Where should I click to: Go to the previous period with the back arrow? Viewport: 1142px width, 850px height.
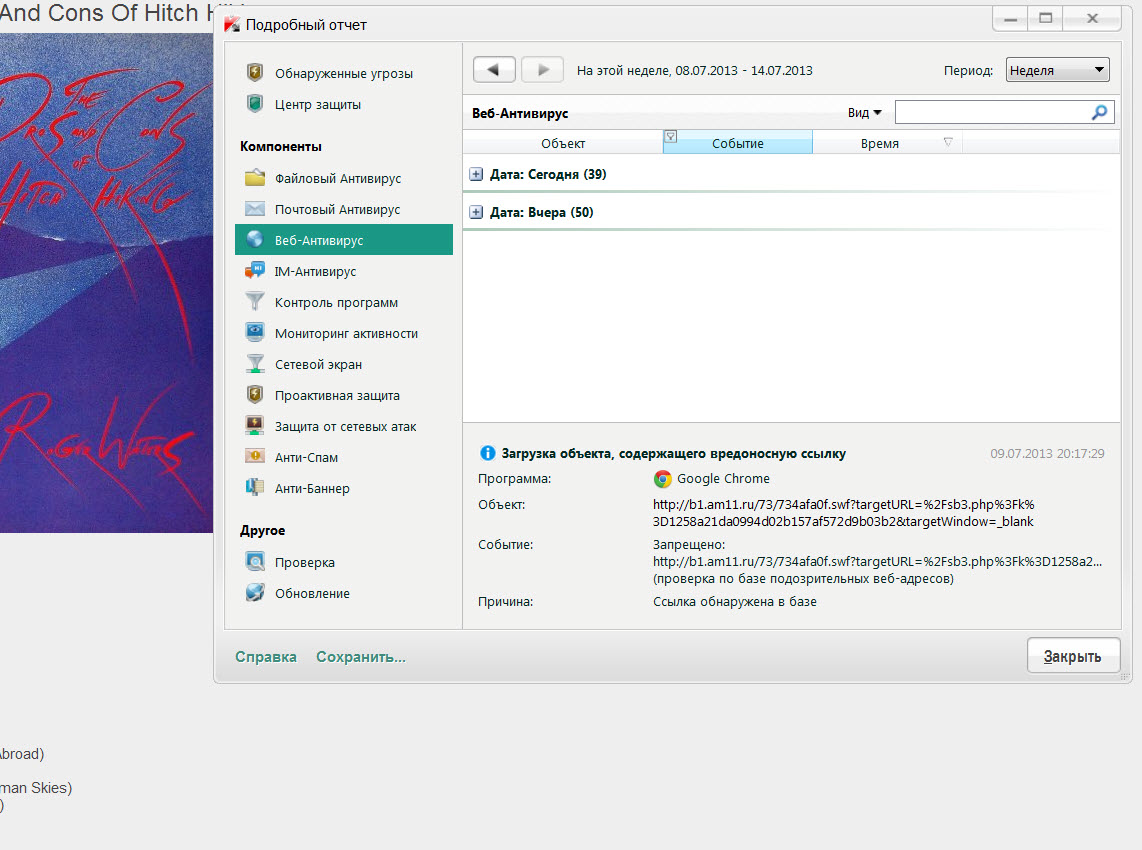[494, 70]
